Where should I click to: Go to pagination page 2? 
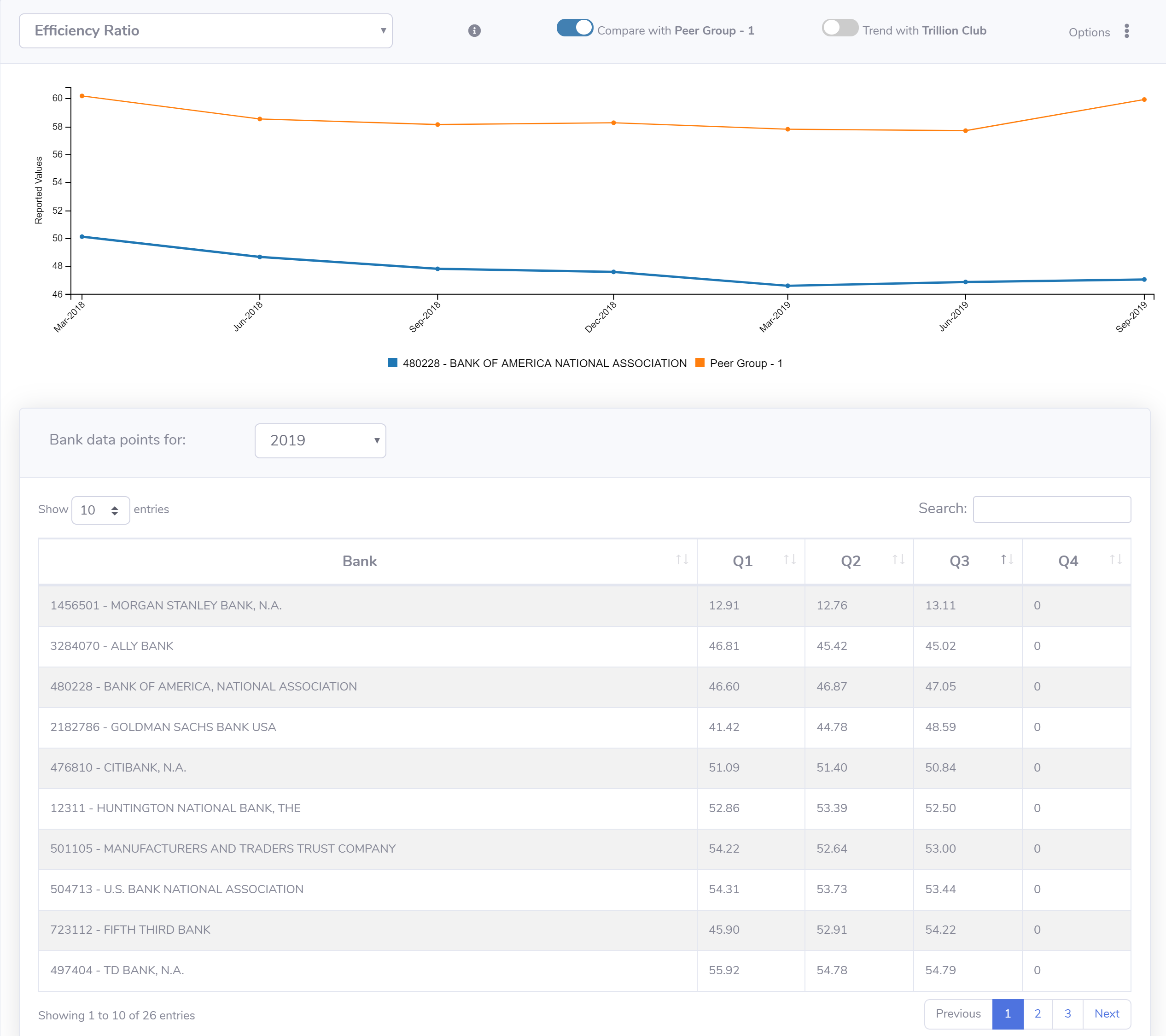(1038, 1014)
